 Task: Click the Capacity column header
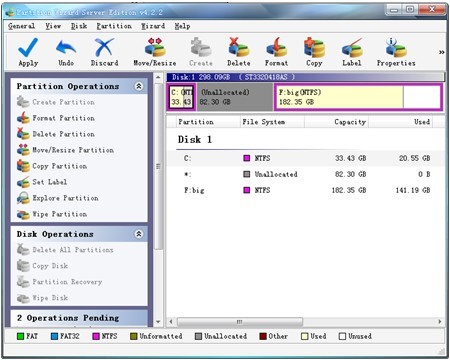[x=336, y=122]
